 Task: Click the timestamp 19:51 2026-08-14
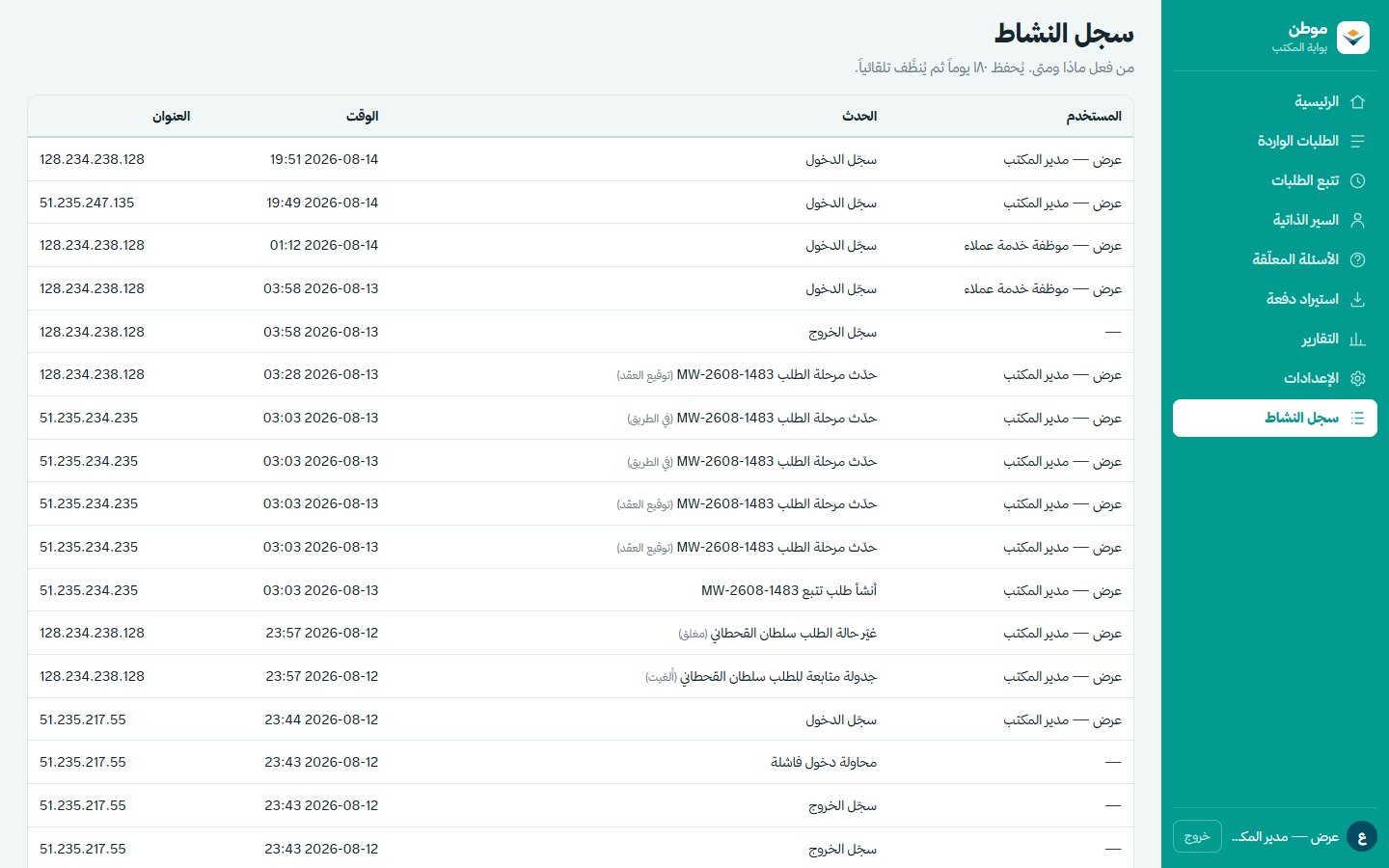pyautogui.click(x=324, y=159)
